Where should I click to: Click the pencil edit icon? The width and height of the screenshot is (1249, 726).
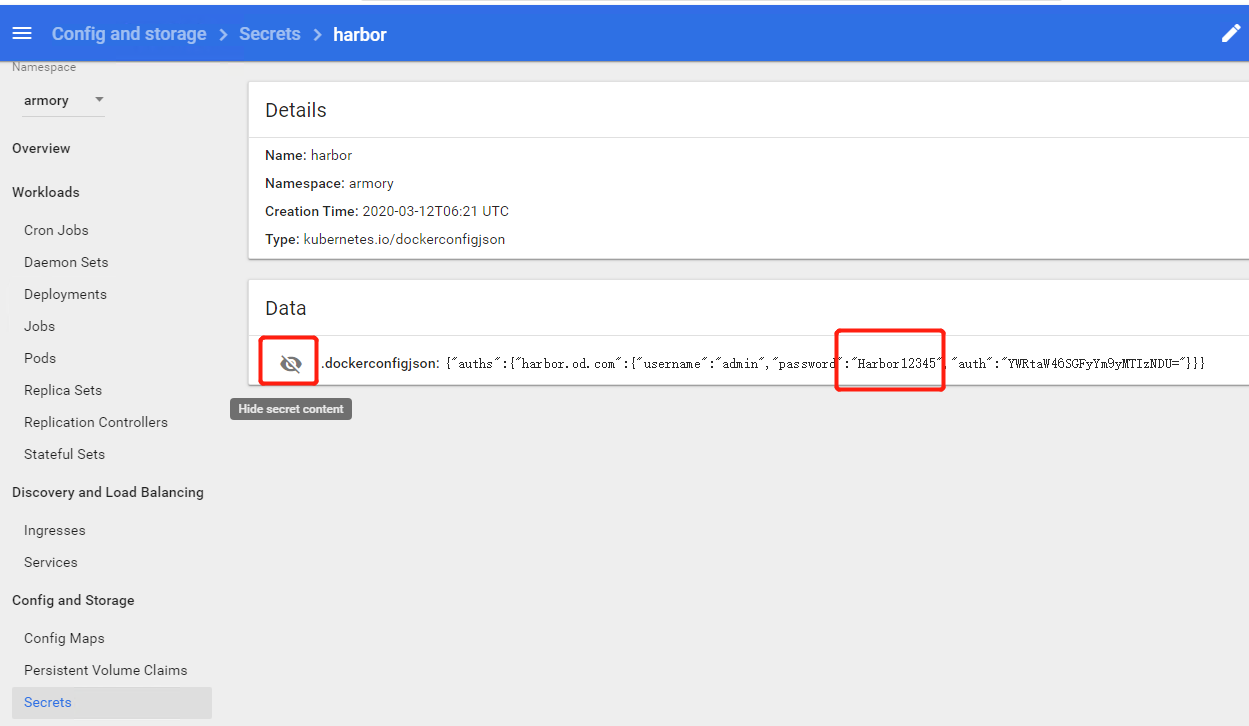pyautogui.click(x=1230, y=34)
